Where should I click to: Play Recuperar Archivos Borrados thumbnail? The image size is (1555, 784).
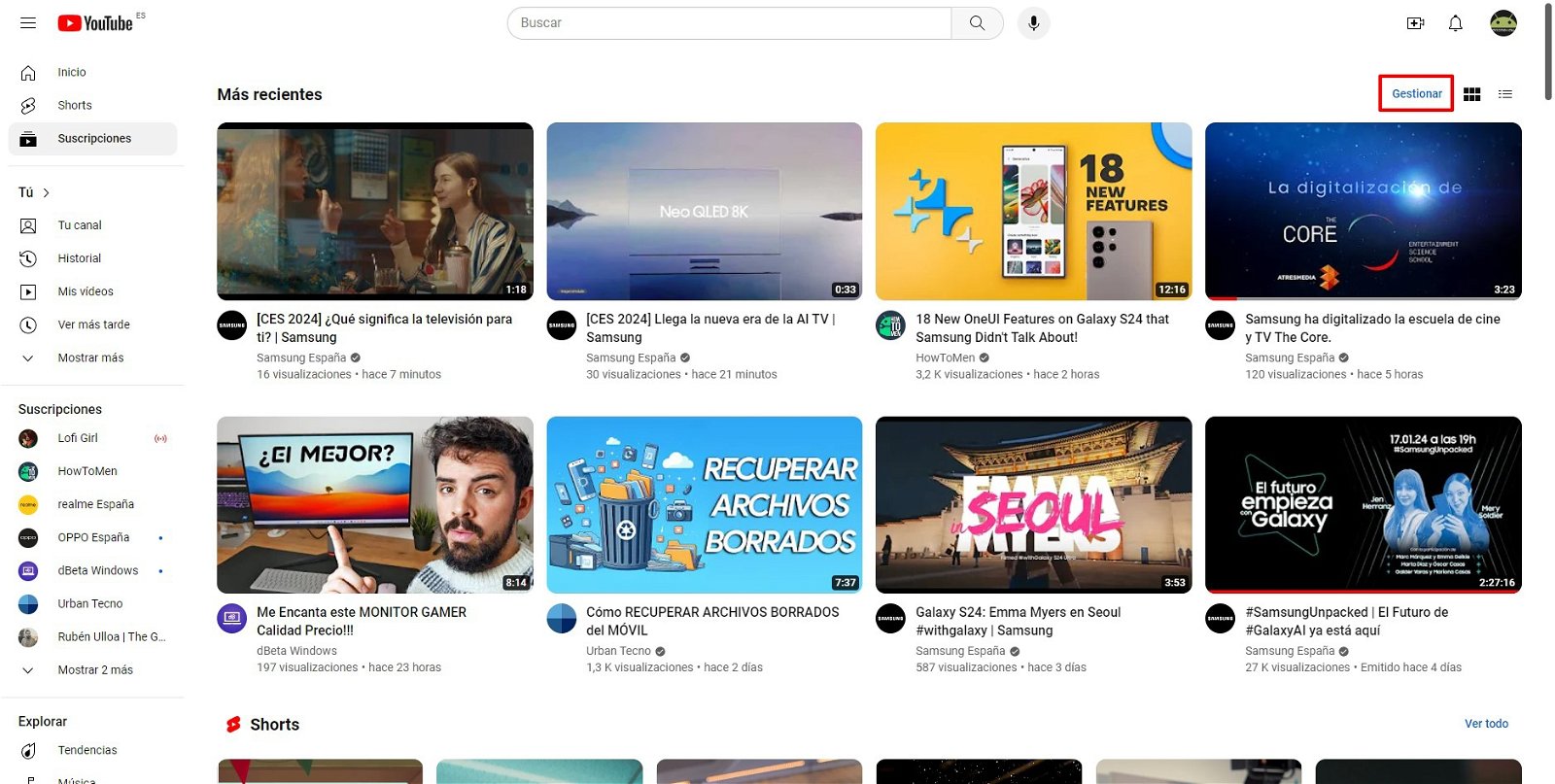705,505
